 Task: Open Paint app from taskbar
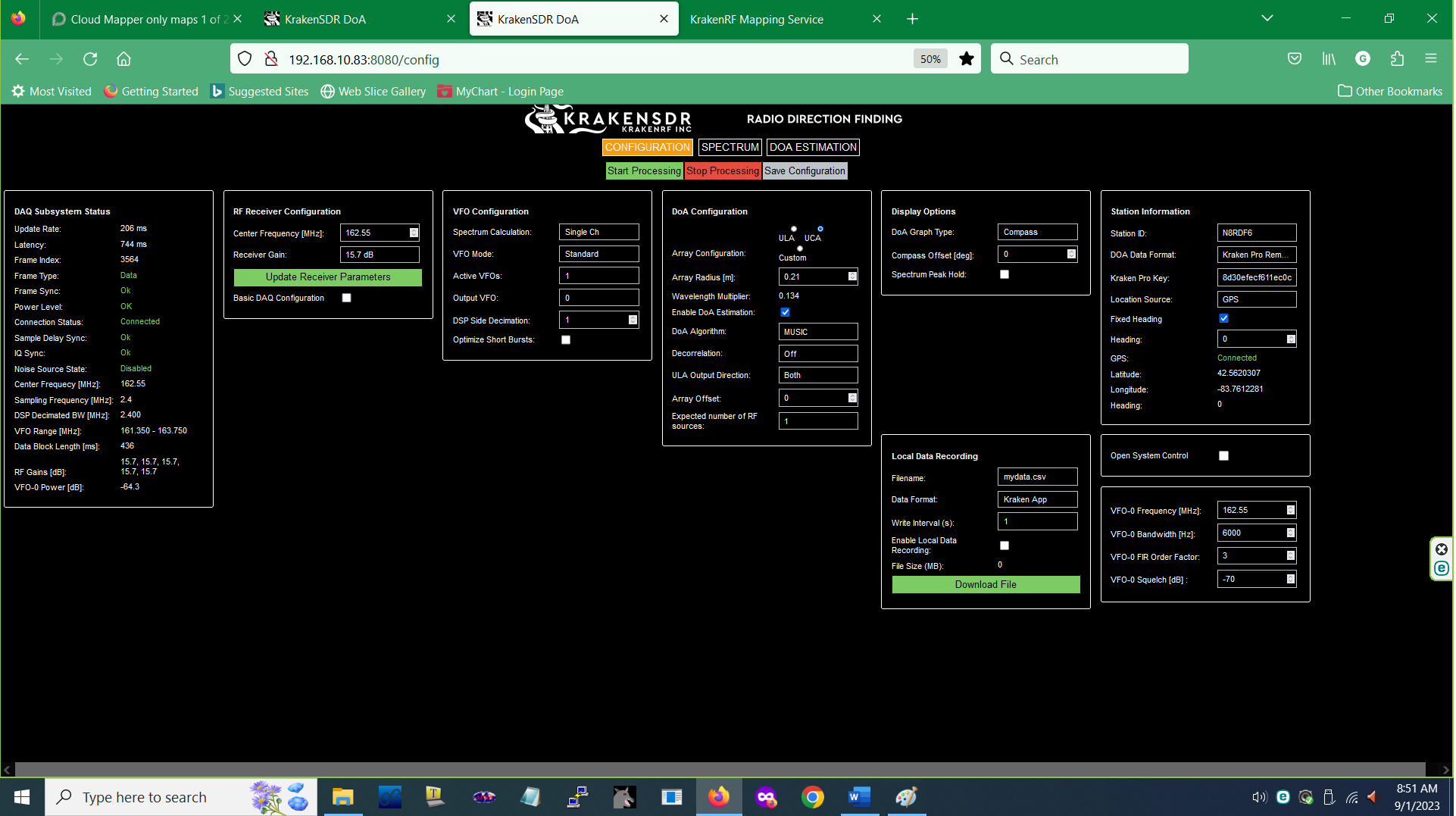(906, 797)
